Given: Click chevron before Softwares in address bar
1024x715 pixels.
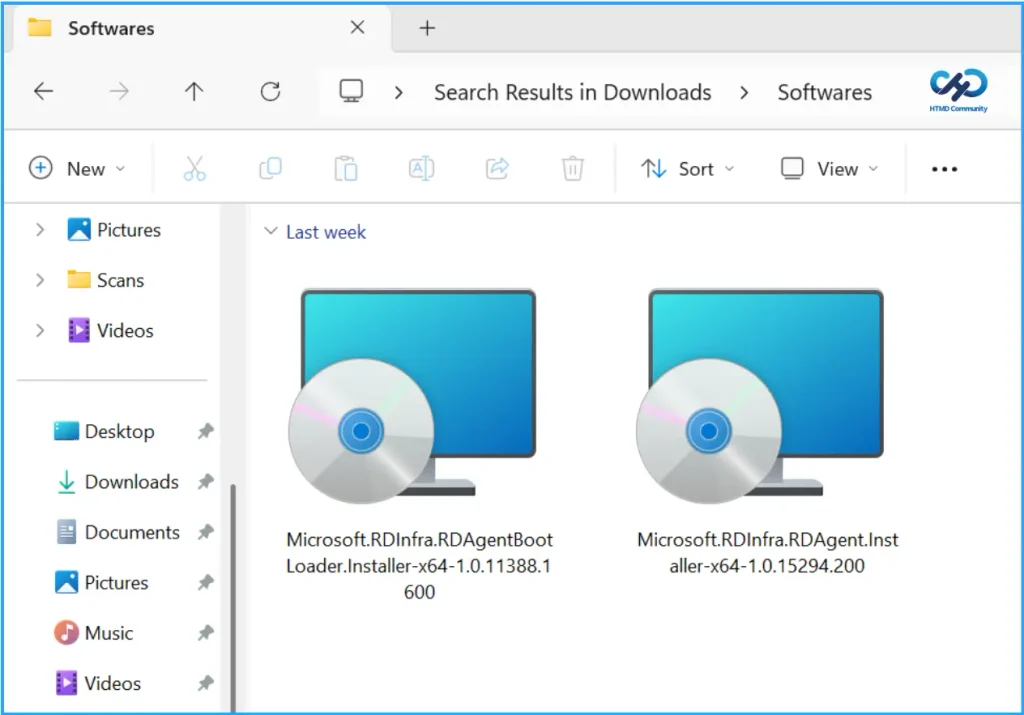Looking at the screenshot, I should pyautogui.click(x=744, y=93).
